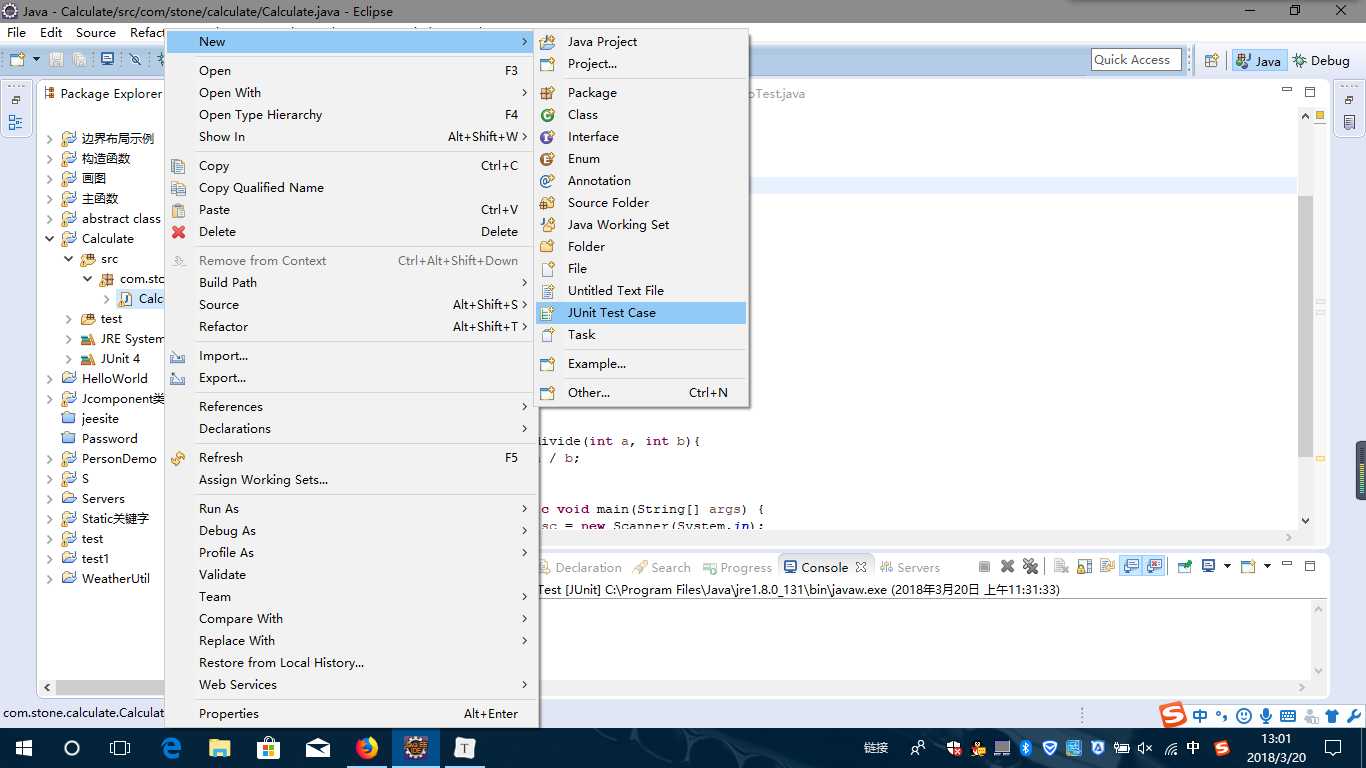Open the File menu in menu bar

[17, 33]
